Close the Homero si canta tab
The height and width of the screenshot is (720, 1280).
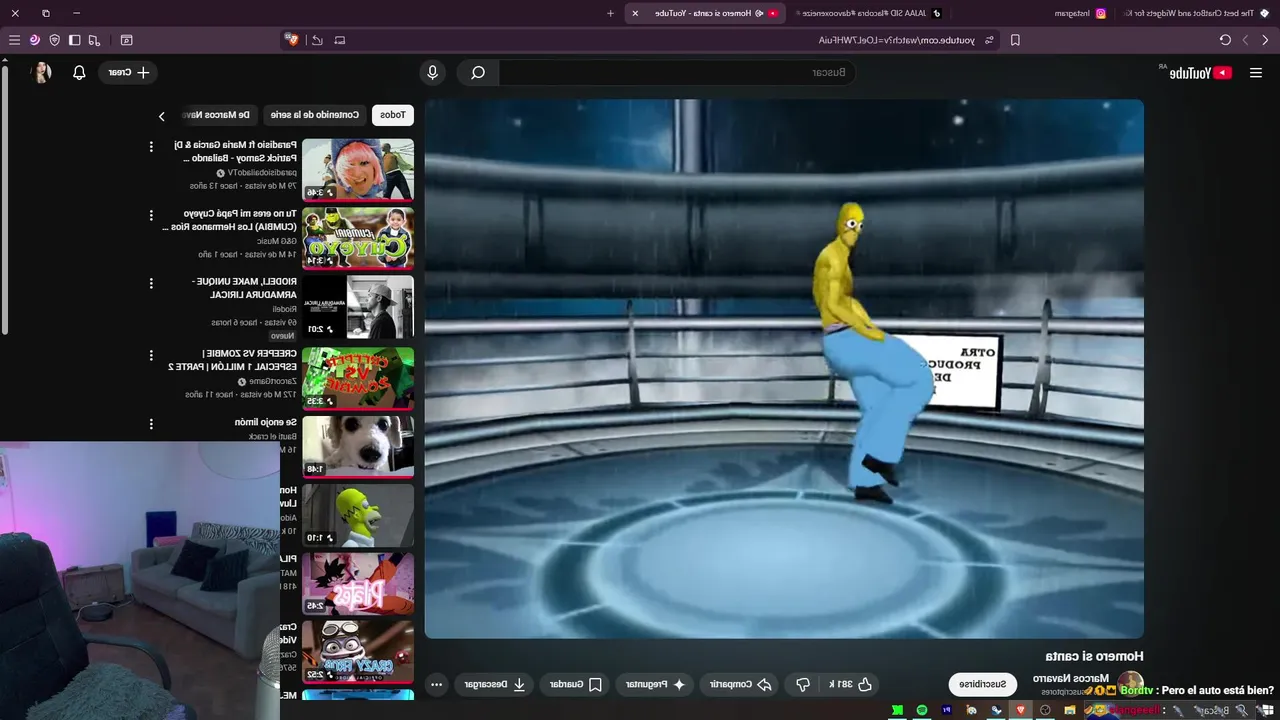635,13
